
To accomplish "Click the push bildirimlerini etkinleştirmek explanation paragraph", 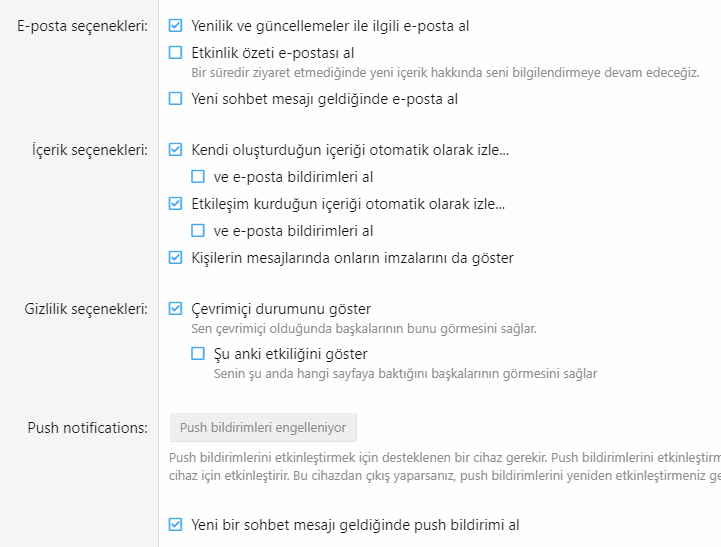I will (440, 465).
